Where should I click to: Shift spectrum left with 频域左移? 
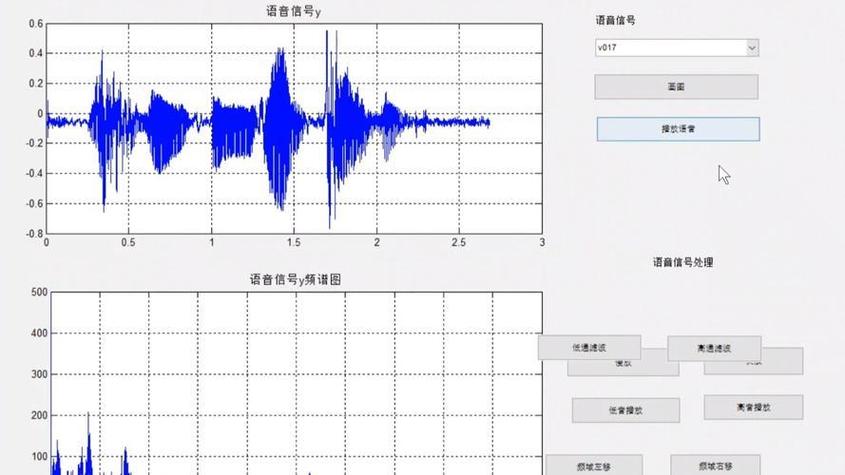pos(594,466)
